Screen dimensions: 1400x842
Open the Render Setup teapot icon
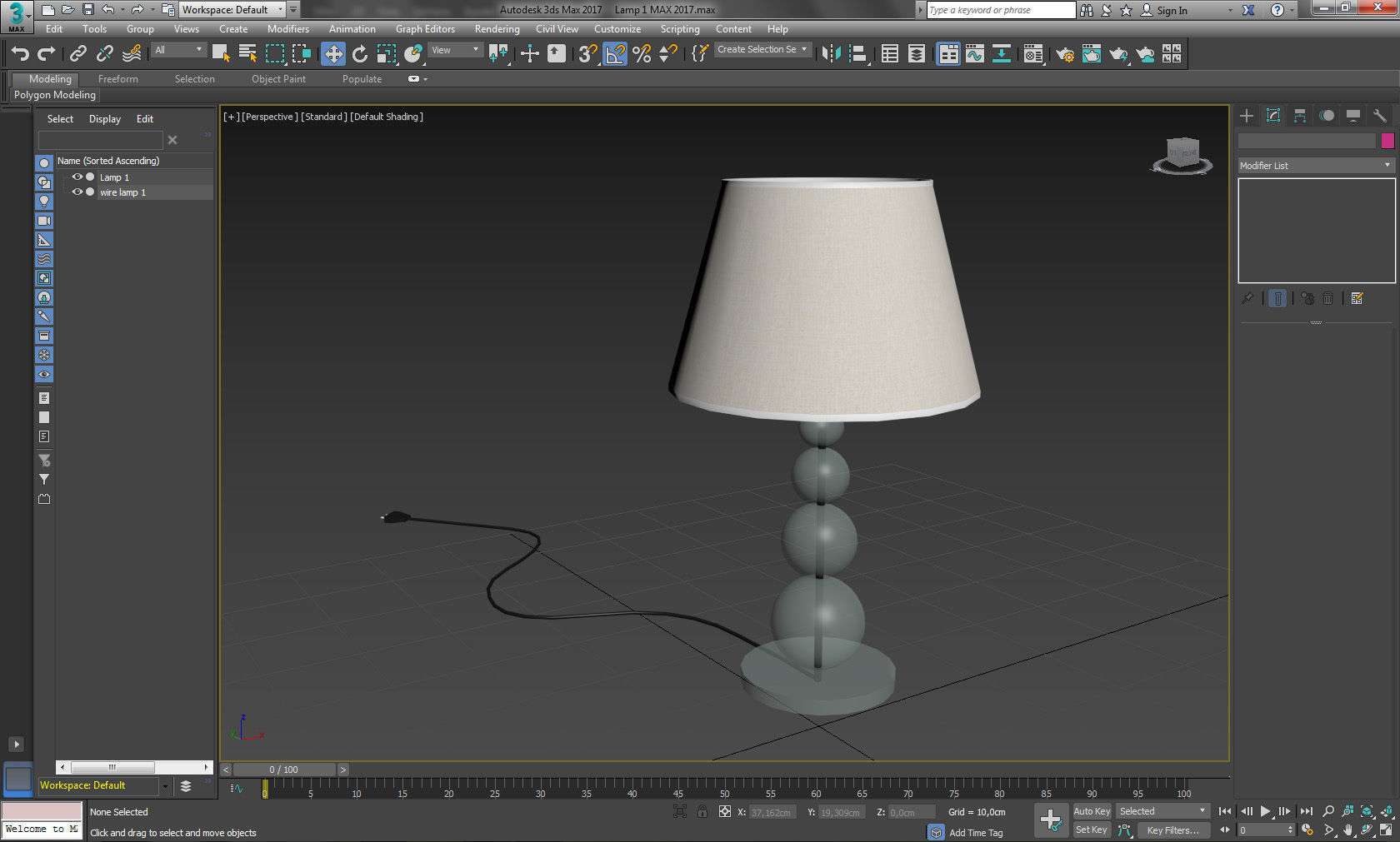tap(1065, 54)
